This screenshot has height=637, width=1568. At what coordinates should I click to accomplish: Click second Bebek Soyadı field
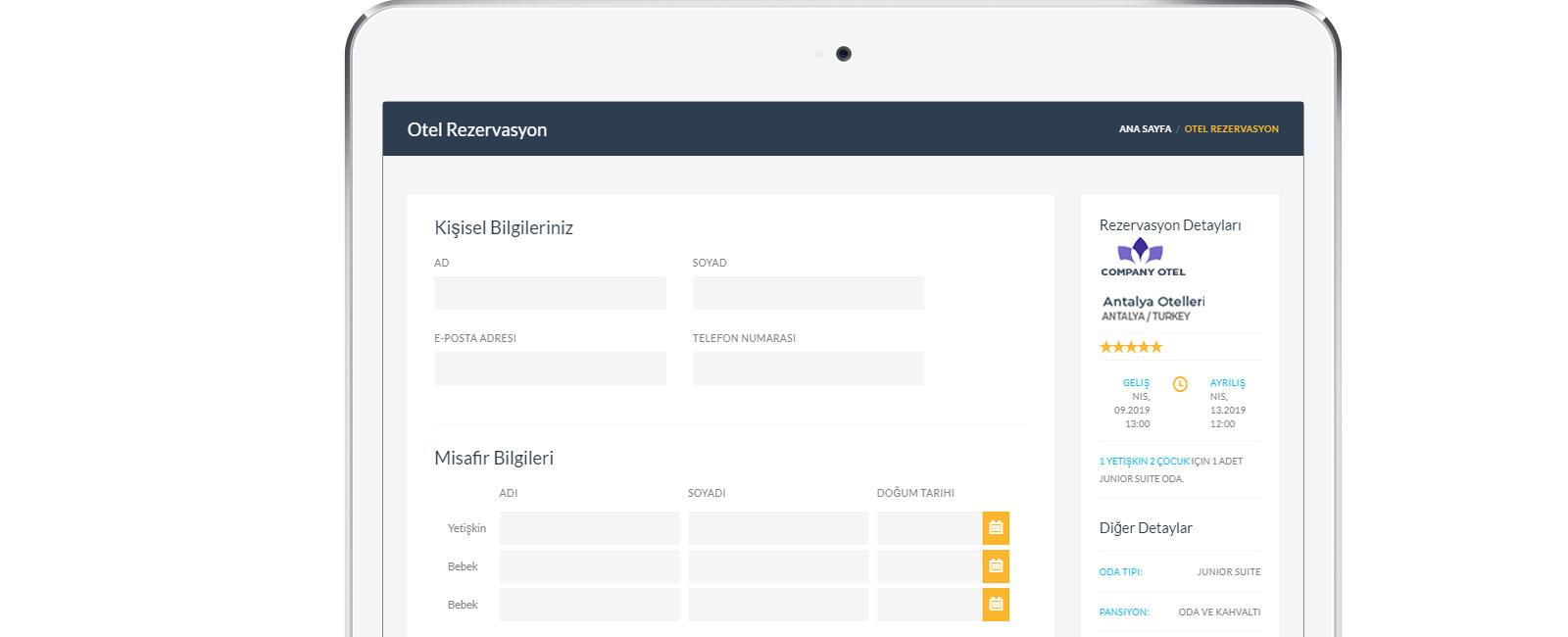click(x=778, y=605)
